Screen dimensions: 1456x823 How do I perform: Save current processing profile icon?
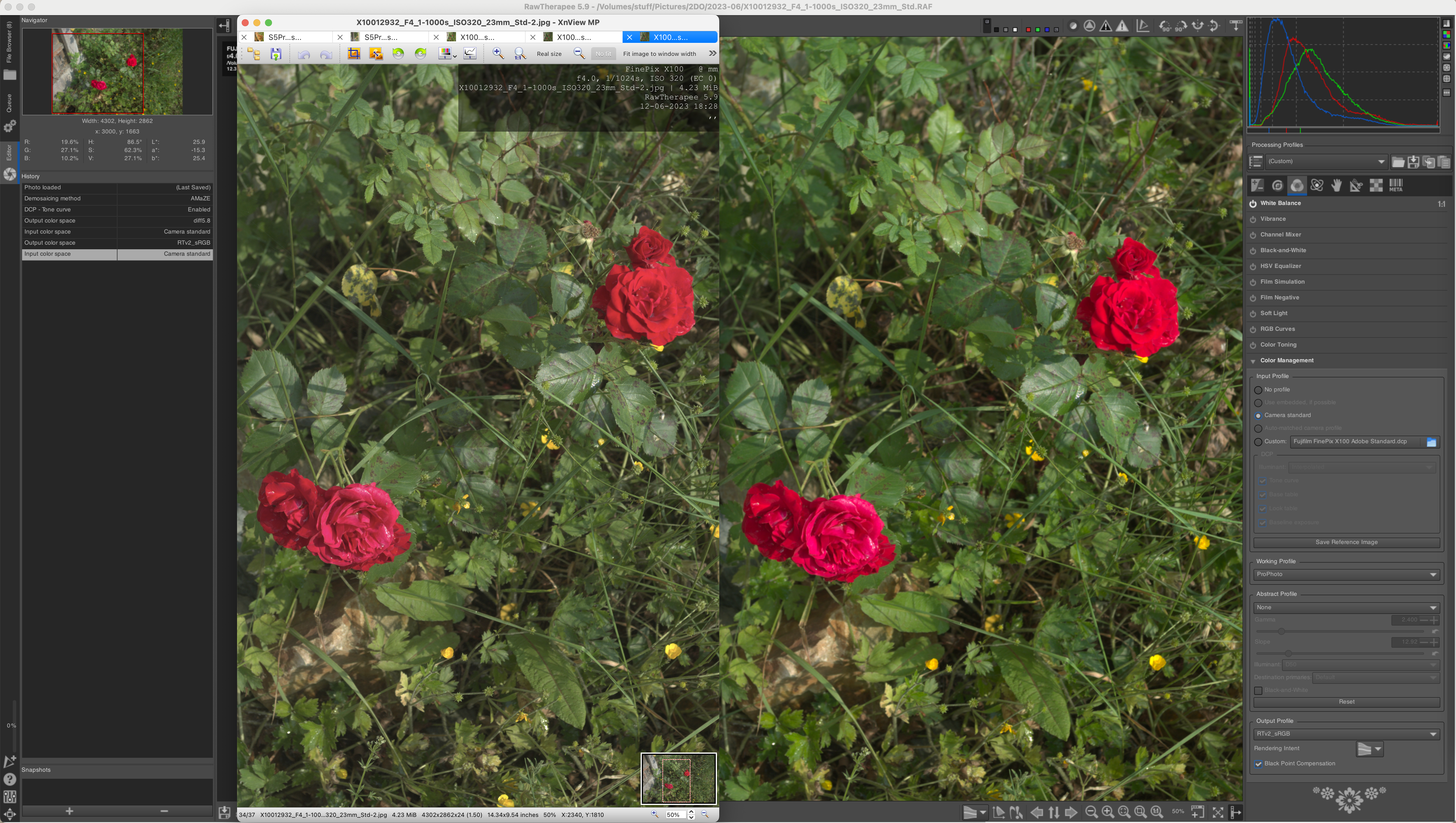tap(1413, 162)
